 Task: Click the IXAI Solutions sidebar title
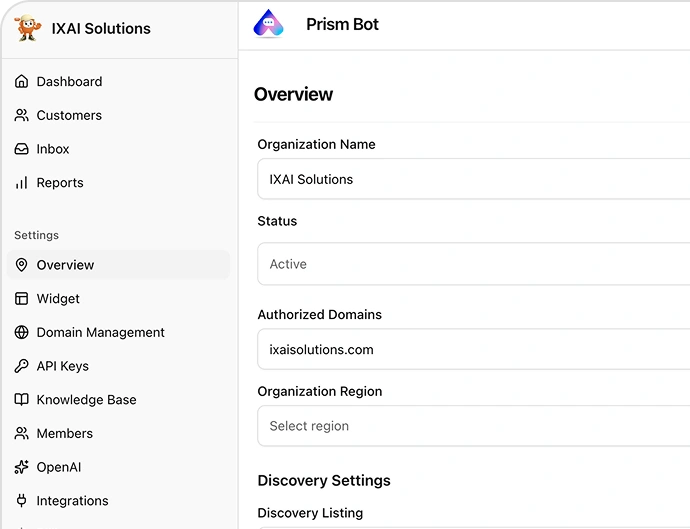click(x=101, y=28)
